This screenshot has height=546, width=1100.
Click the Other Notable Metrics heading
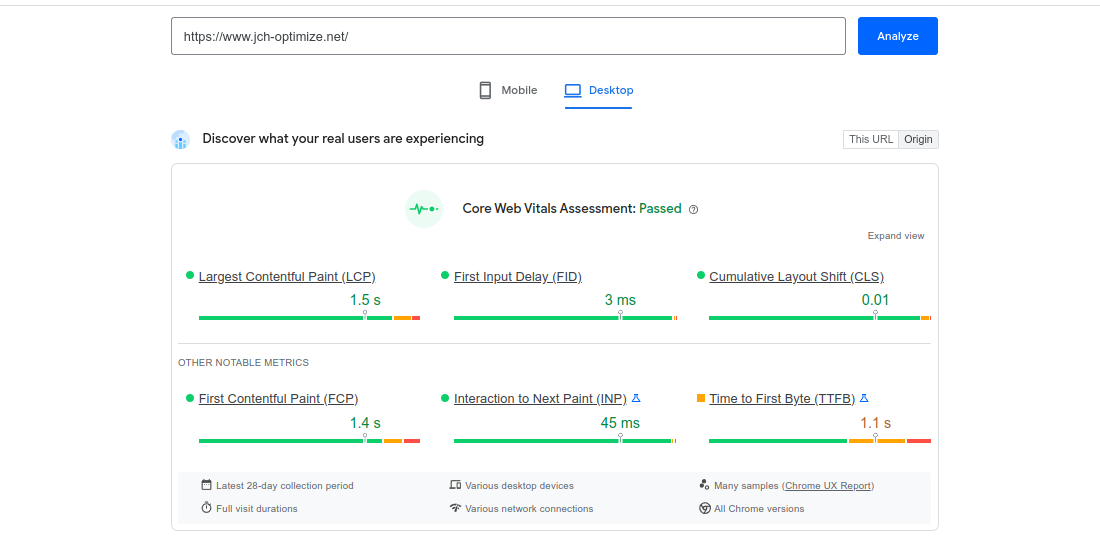click(x=243, y=363)
